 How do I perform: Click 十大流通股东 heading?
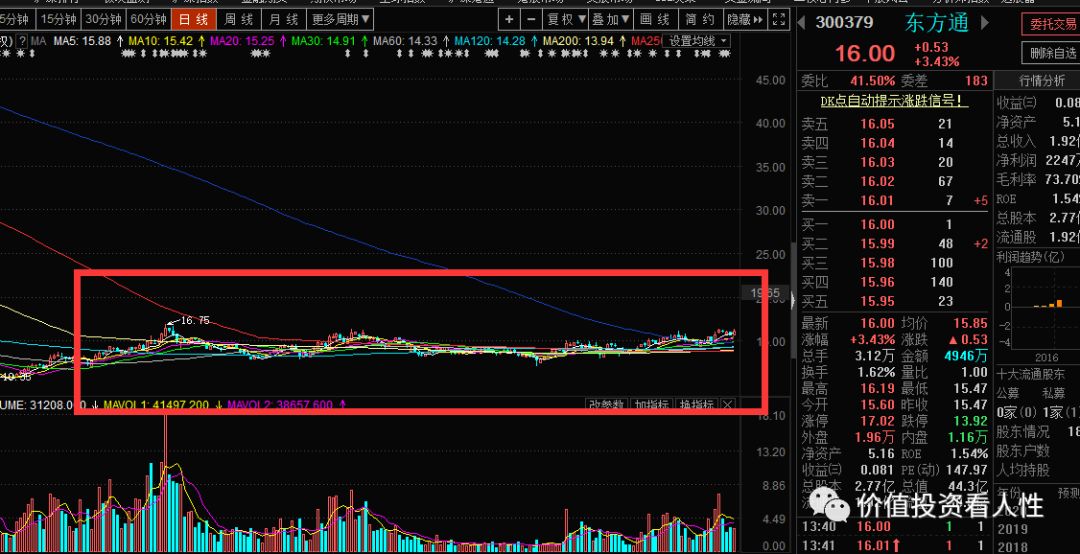click(1030, 374)
